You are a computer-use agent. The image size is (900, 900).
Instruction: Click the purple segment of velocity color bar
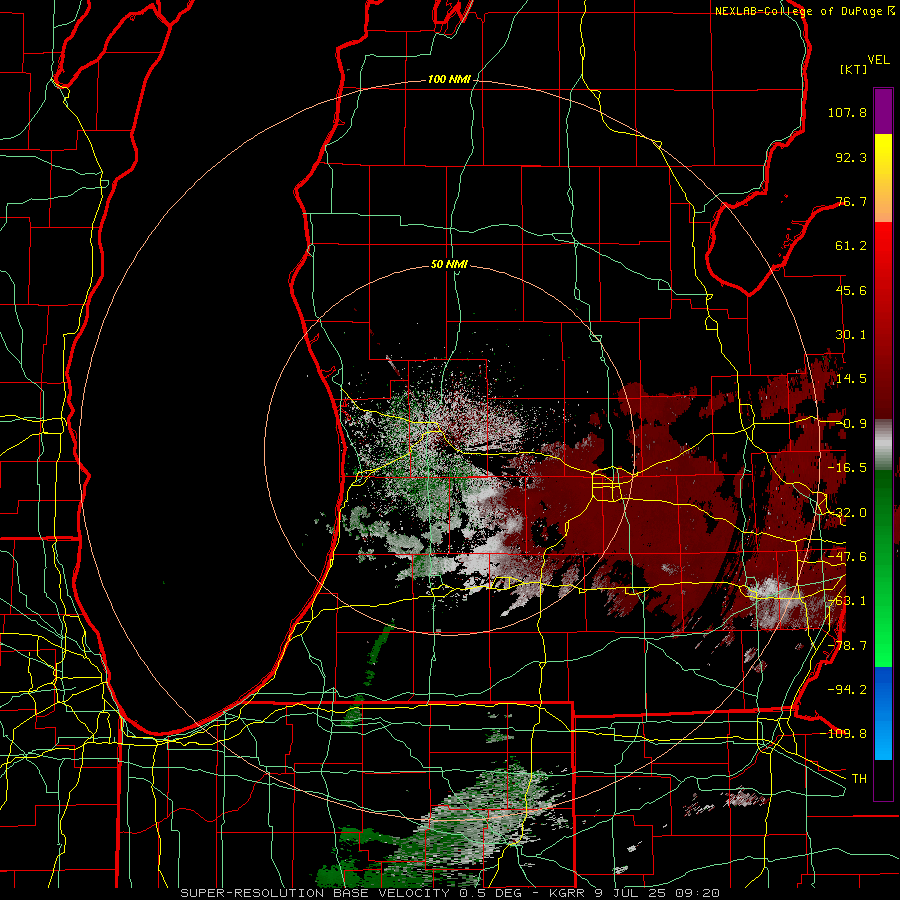pyautogui.click(x=883, y=111)
